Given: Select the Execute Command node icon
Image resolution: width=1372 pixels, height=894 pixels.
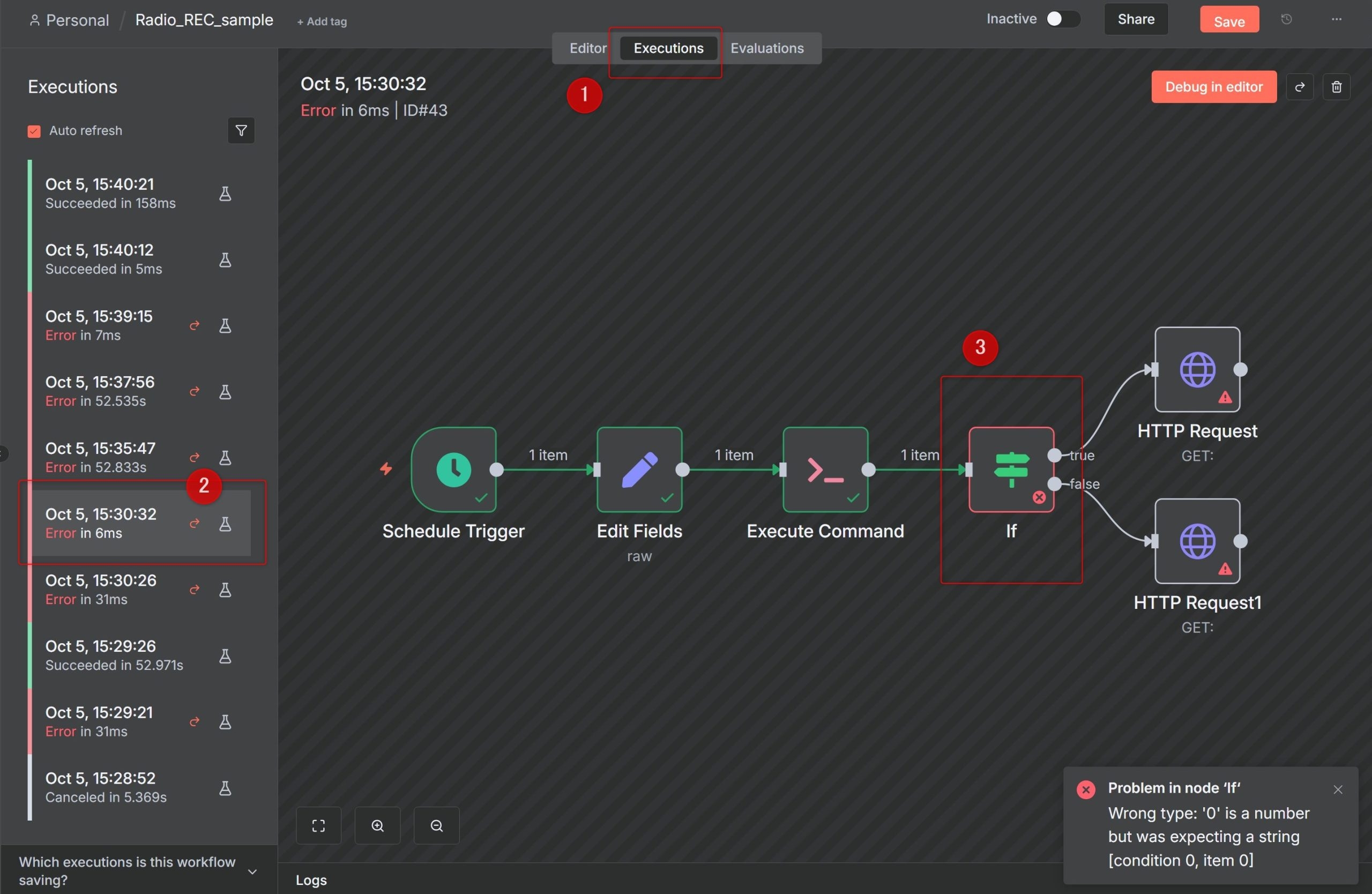Looking at the screenshot, I should click(x=825, y=470).
